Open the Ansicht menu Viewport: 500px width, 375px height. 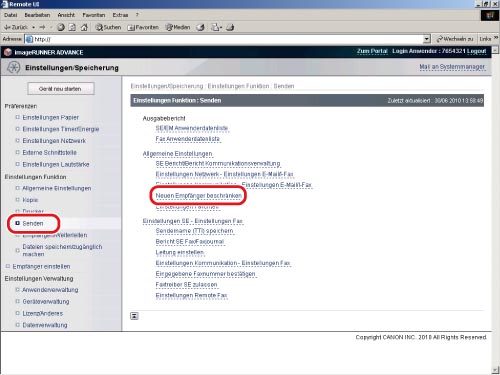[x=66, y=15]
